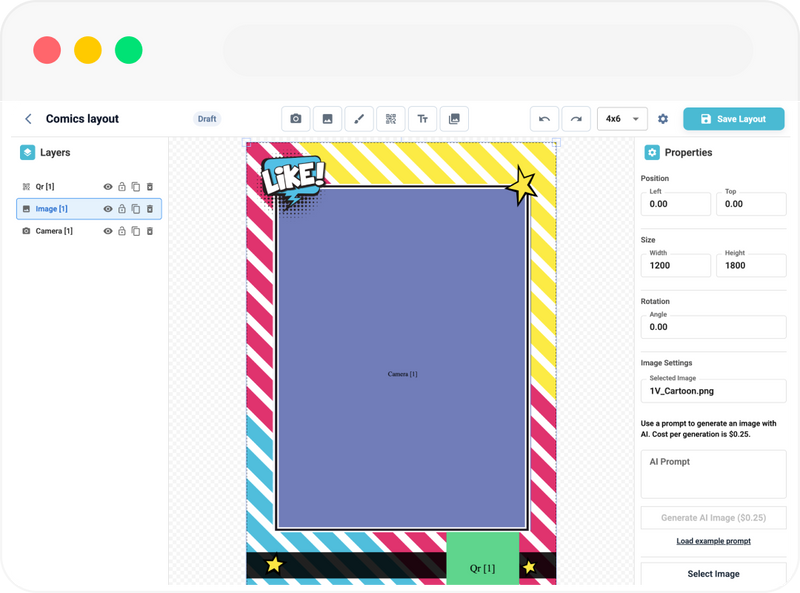Add a text element from the toolbar
The height and width of the screenshot is (593, 800).
423,119
